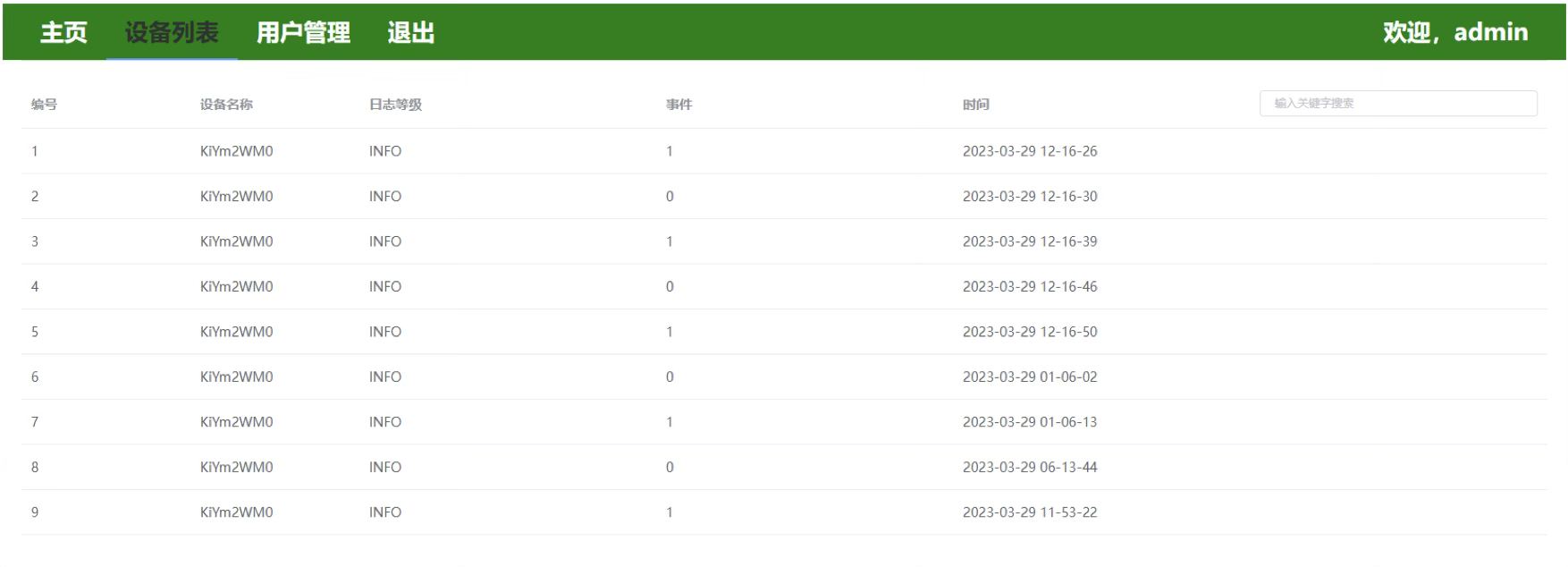Click the timestamp 2023-03-29 01-06-02

(1029, 377)
